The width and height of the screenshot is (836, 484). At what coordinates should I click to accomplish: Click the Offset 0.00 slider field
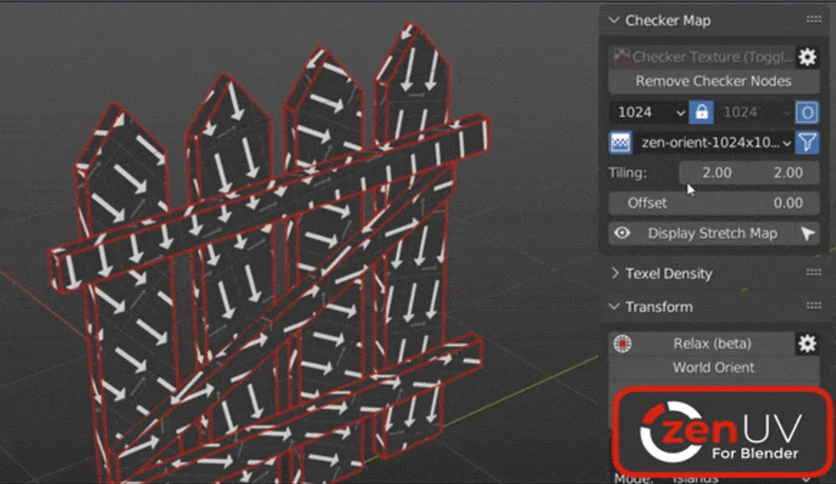coord(713,203)
